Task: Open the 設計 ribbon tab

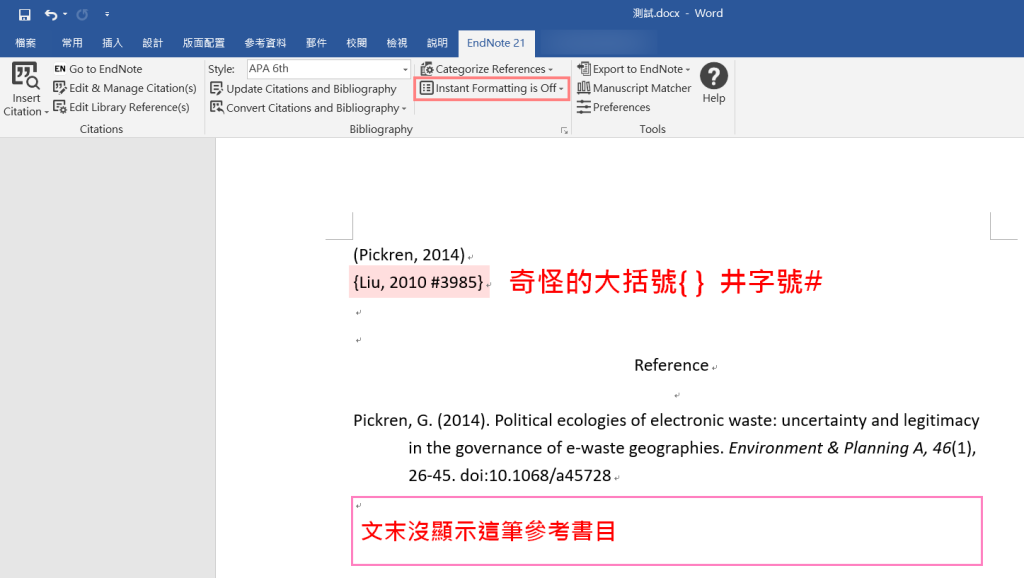Action: coord(152,43)
